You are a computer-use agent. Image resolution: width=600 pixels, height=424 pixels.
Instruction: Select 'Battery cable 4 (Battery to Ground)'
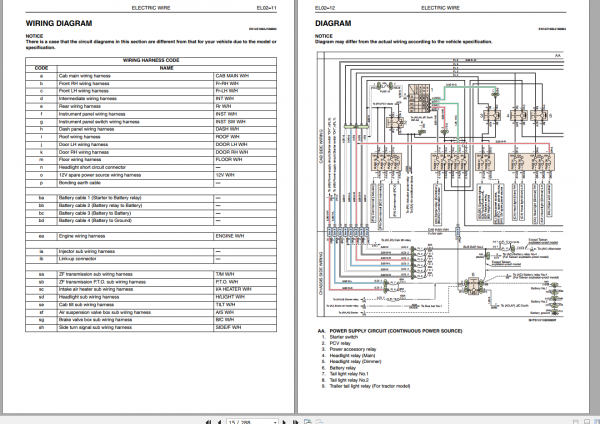coord(151,221)
